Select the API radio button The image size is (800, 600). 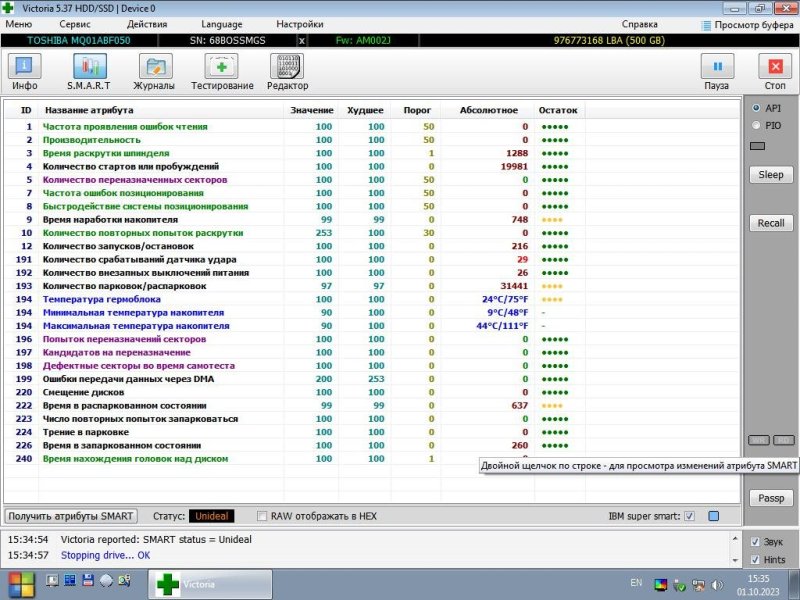[x=756, y=108]
